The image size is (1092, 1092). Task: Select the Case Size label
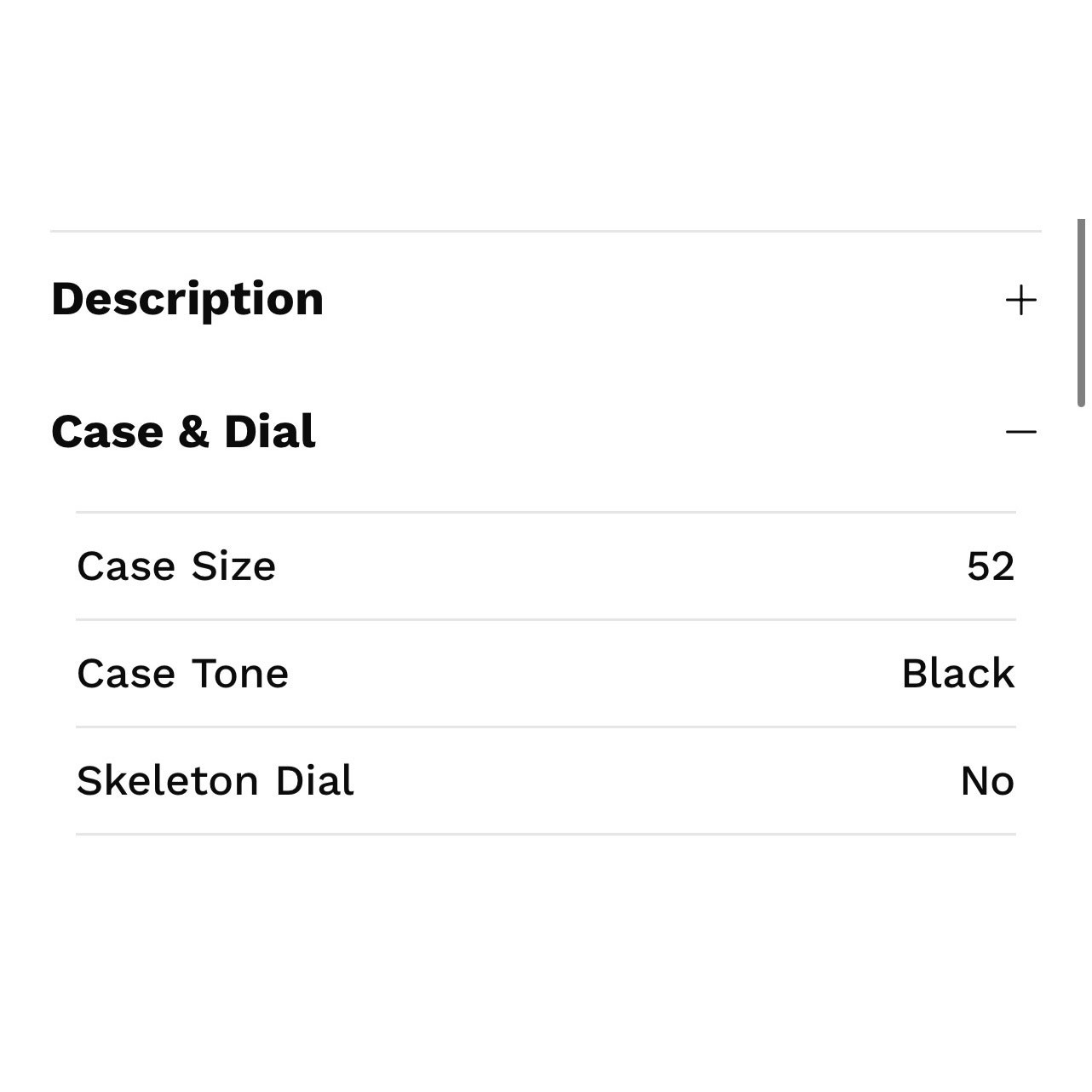(x=176, y=566)
